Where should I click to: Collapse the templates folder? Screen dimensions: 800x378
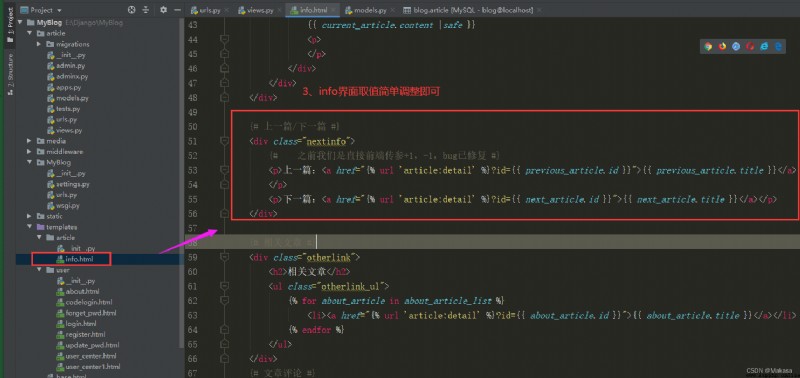coord(31,227)
